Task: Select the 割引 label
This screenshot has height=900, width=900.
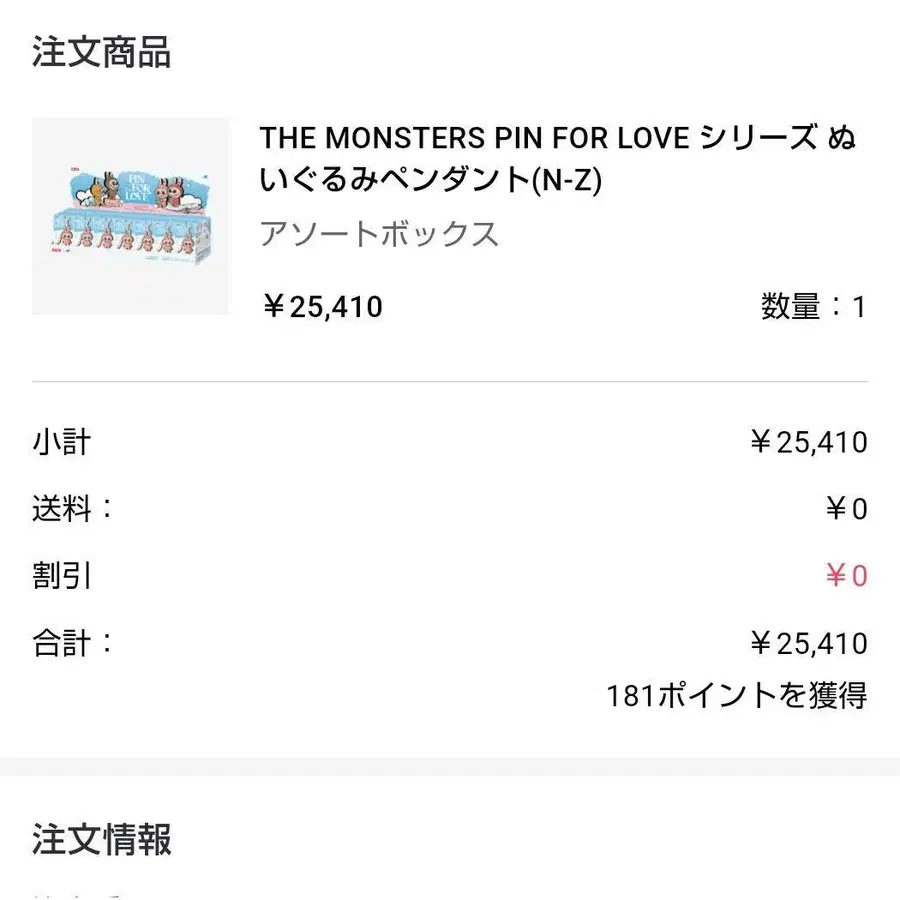Action: click(62, 576)
